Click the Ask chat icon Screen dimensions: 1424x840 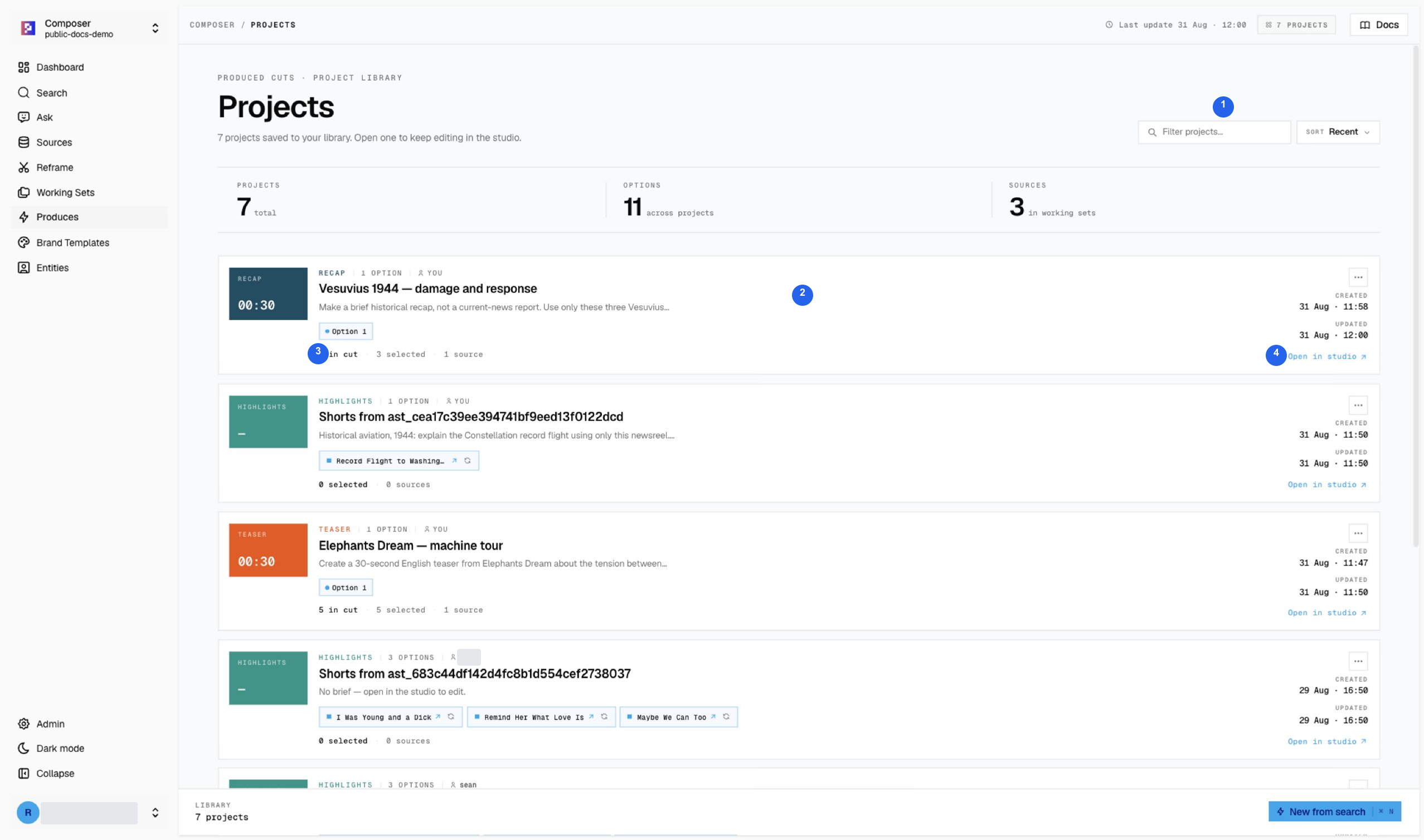23,117
